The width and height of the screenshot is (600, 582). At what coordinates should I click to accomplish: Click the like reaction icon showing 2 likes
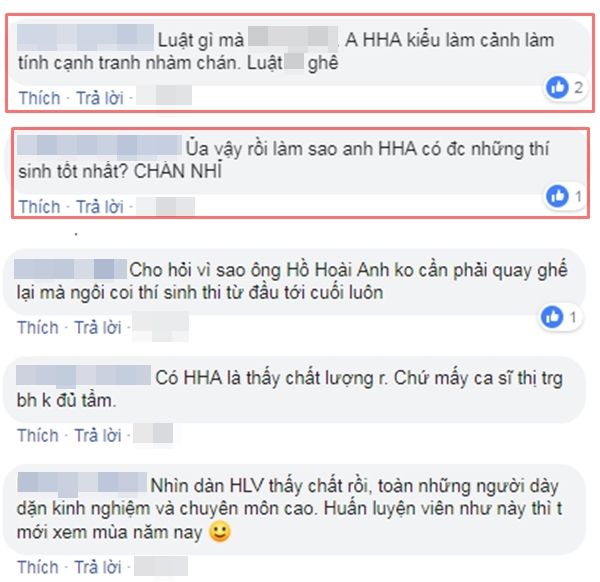557,87
